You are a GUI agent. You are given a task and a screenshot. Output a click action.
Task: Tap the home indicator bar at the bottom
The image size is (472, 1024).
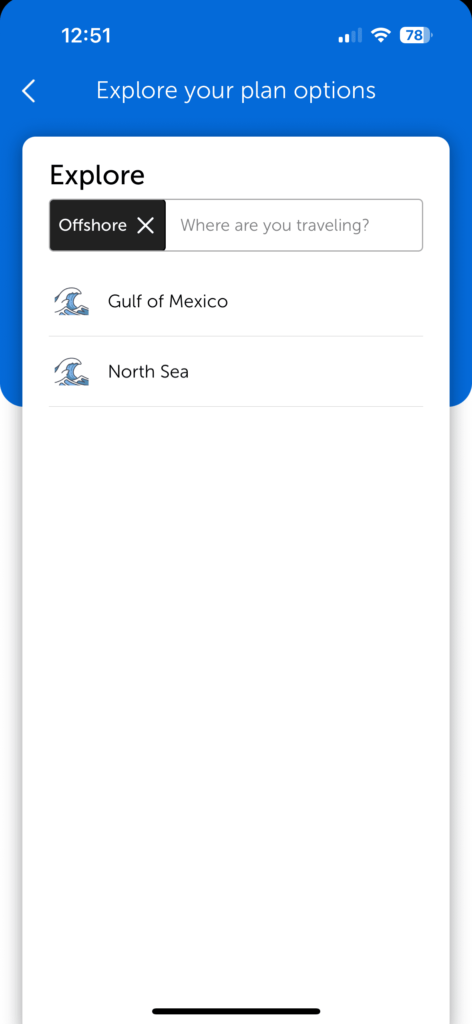(236, 1011)
